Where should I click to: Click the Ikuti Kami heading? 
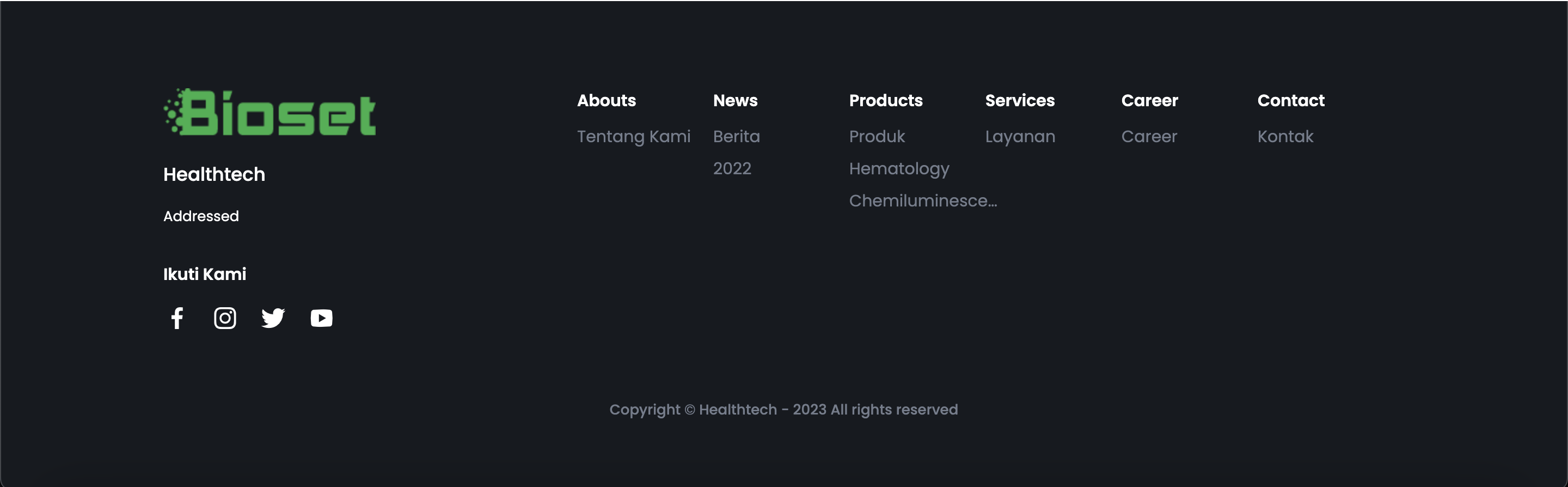click(x=205, y=274)
